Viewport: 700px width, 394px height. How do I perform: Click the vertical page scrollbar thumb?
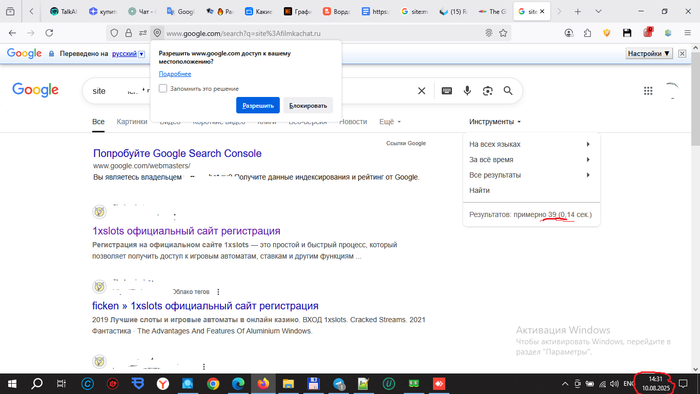pos(696,98)
